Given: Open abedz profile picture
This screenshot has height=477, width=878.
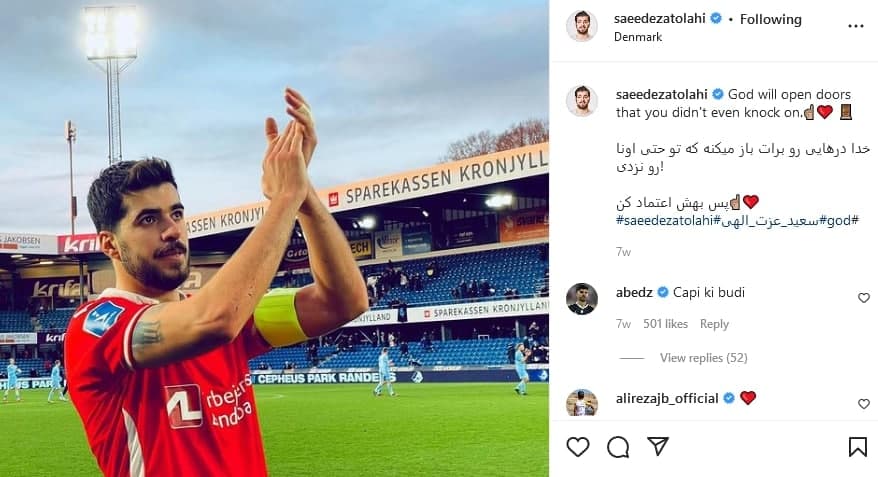Looking at the screenshot, I should [582, 299].
